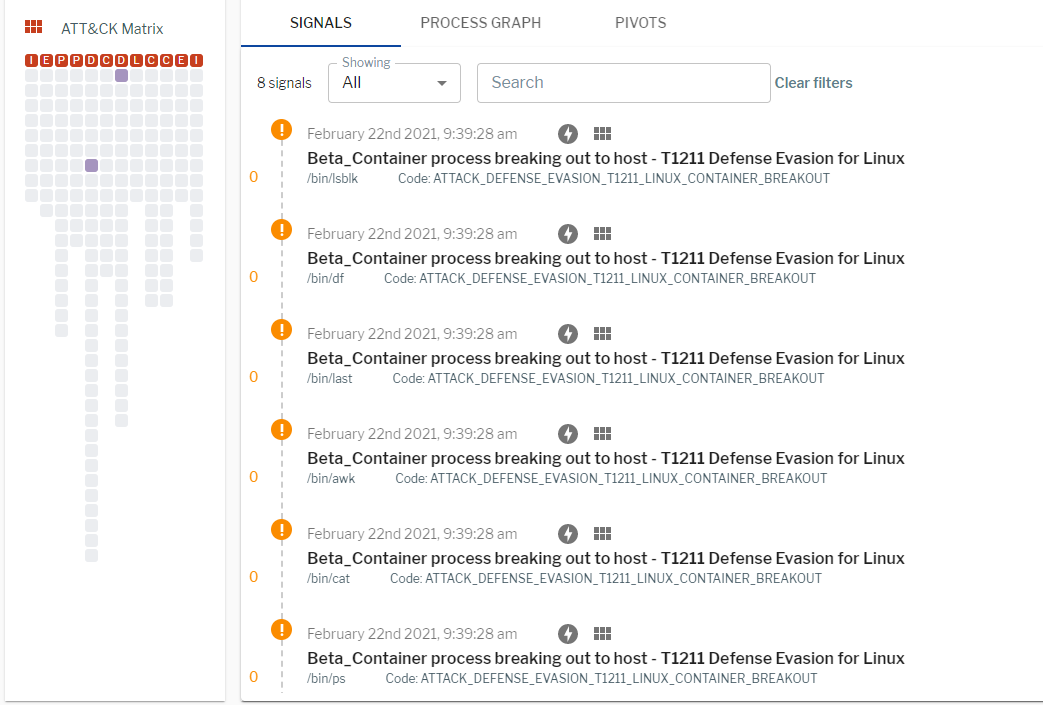Image resolution: width=1043 pixels, height=705 pixels.
Task: Click lightning bolt icon on /bin/ps signal
Action: 568,634
